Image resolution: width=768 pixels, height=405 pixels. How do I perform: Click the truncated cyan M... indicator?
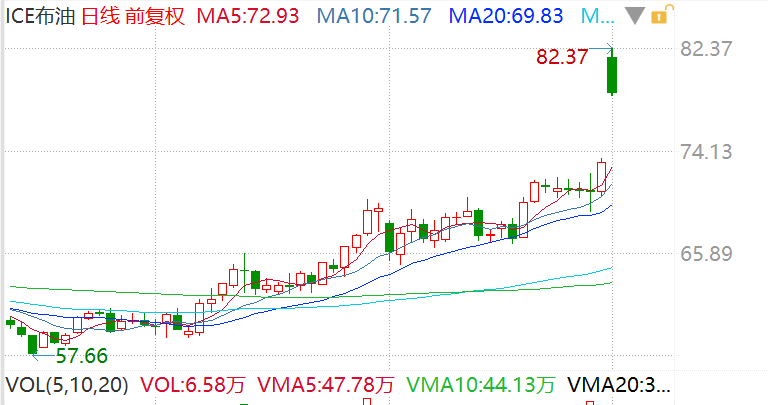pyautogui.click(x=598, y=16)
